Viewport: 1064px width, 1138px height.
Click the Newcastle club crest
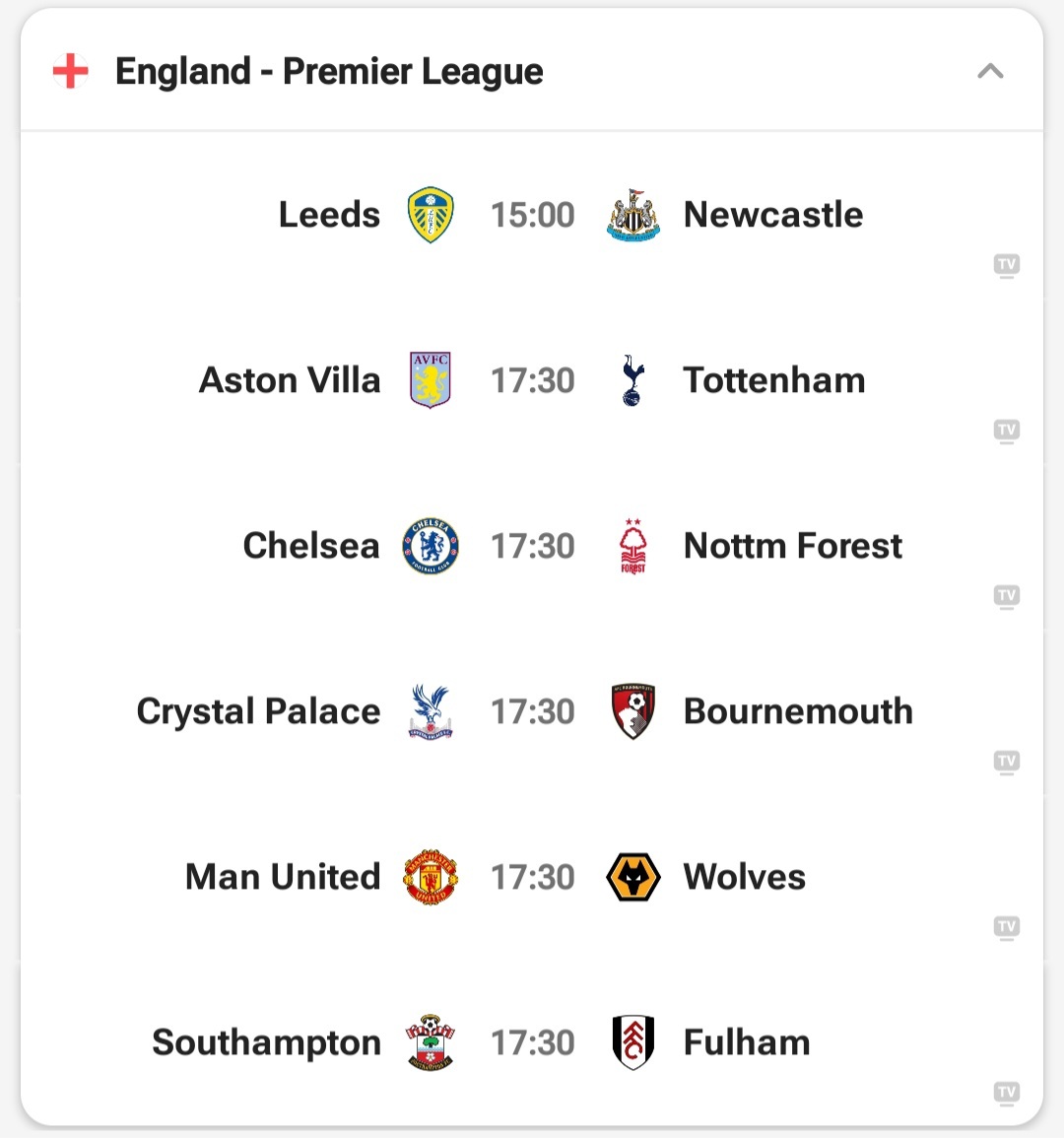pyautogui.click(x=632, y=215)
